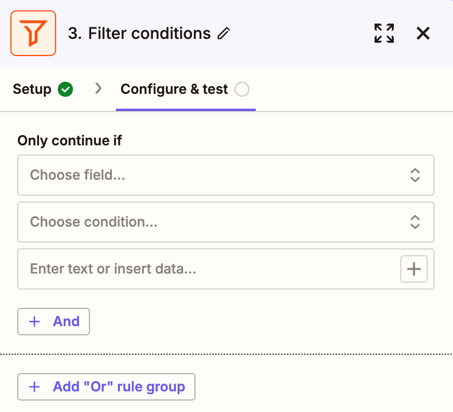Click the plus icon on the And button
The height and width of the screenshot is (412, 453).
coord(34,322)
